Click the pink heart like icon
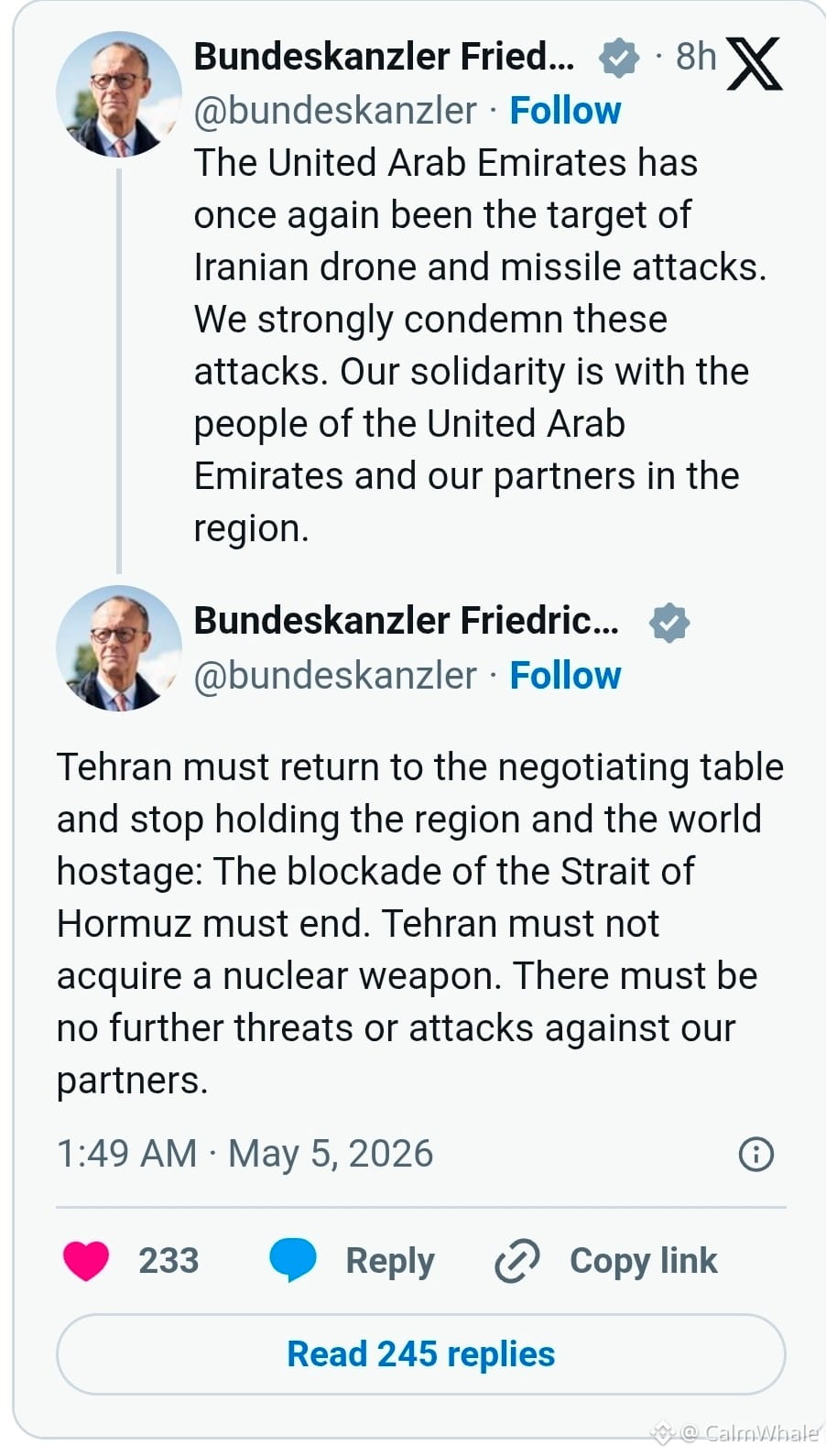Screen dimensions: 826x1456 pyautogui.click(x=86, y=1261)
